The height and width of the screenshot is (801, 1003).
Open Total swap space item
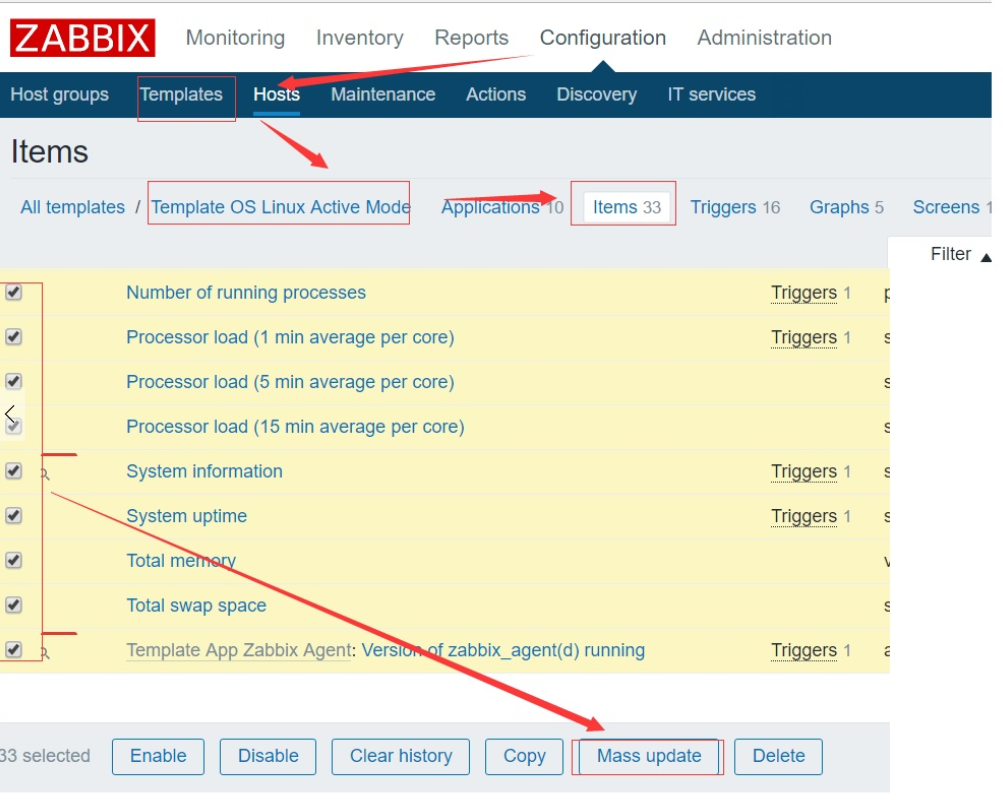196,606
